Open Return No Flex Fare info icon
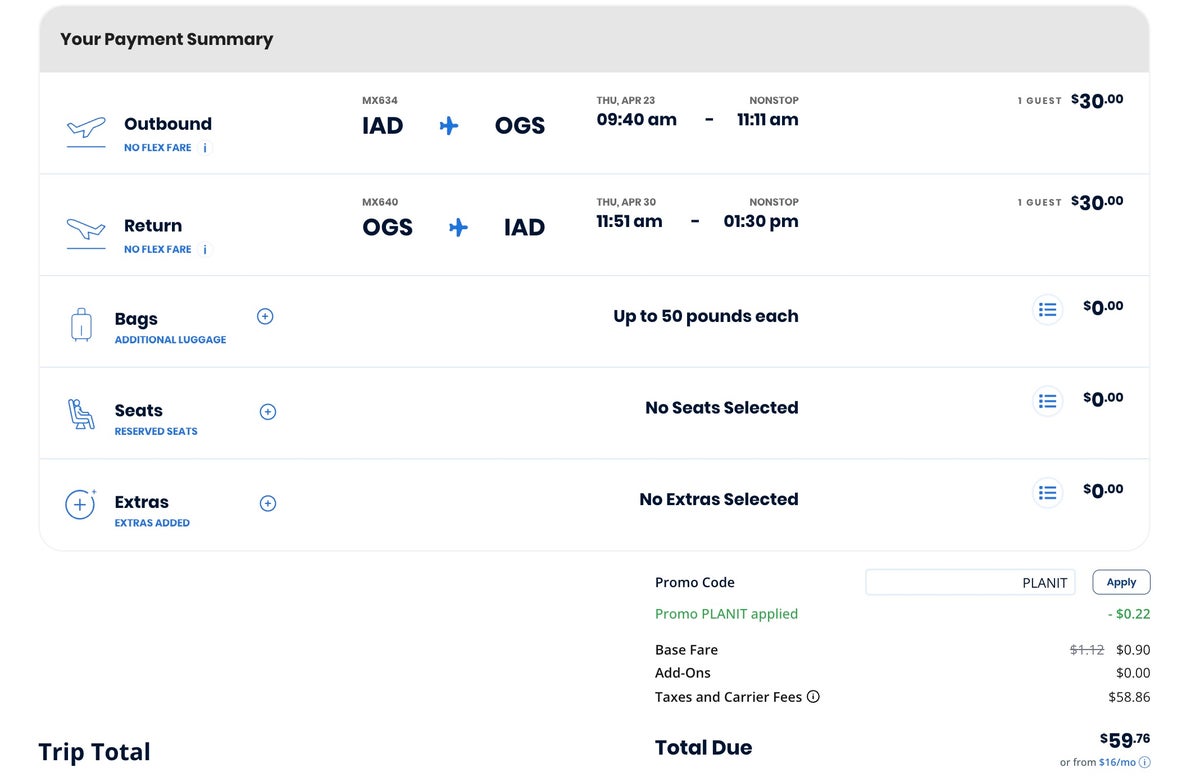This screenshot has height=781, width=1200. (x=205, y=250)
